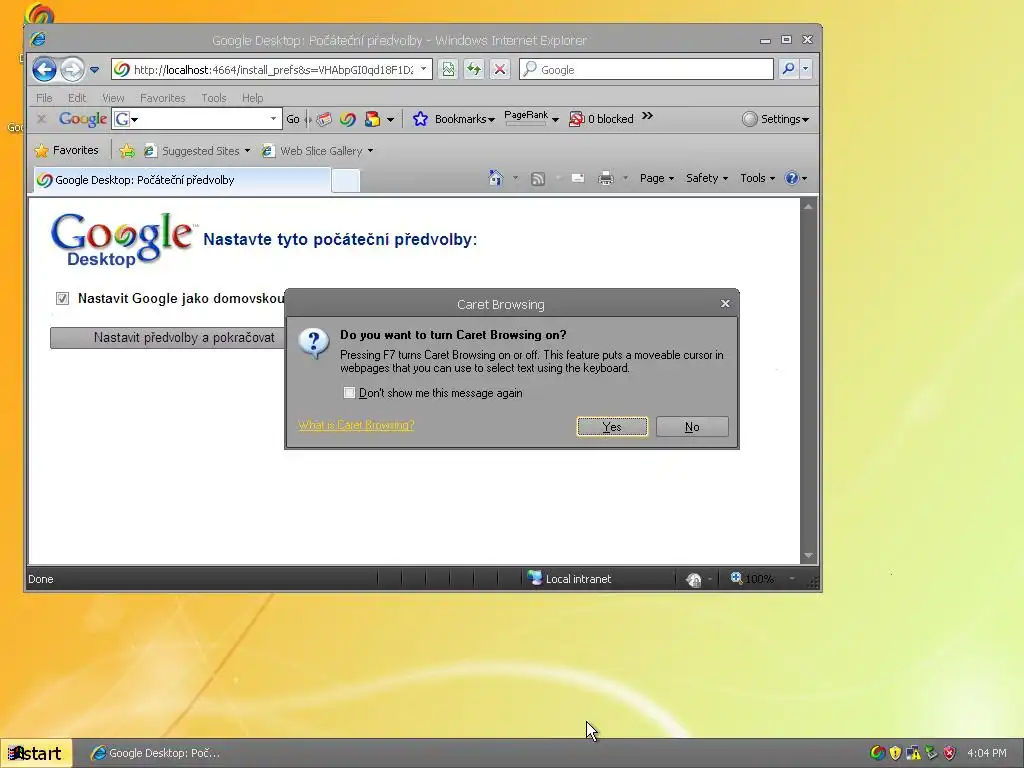Click the Go button on Google Toolbar
Viewport: 1024px width, 768px height.
pos(293,119)
